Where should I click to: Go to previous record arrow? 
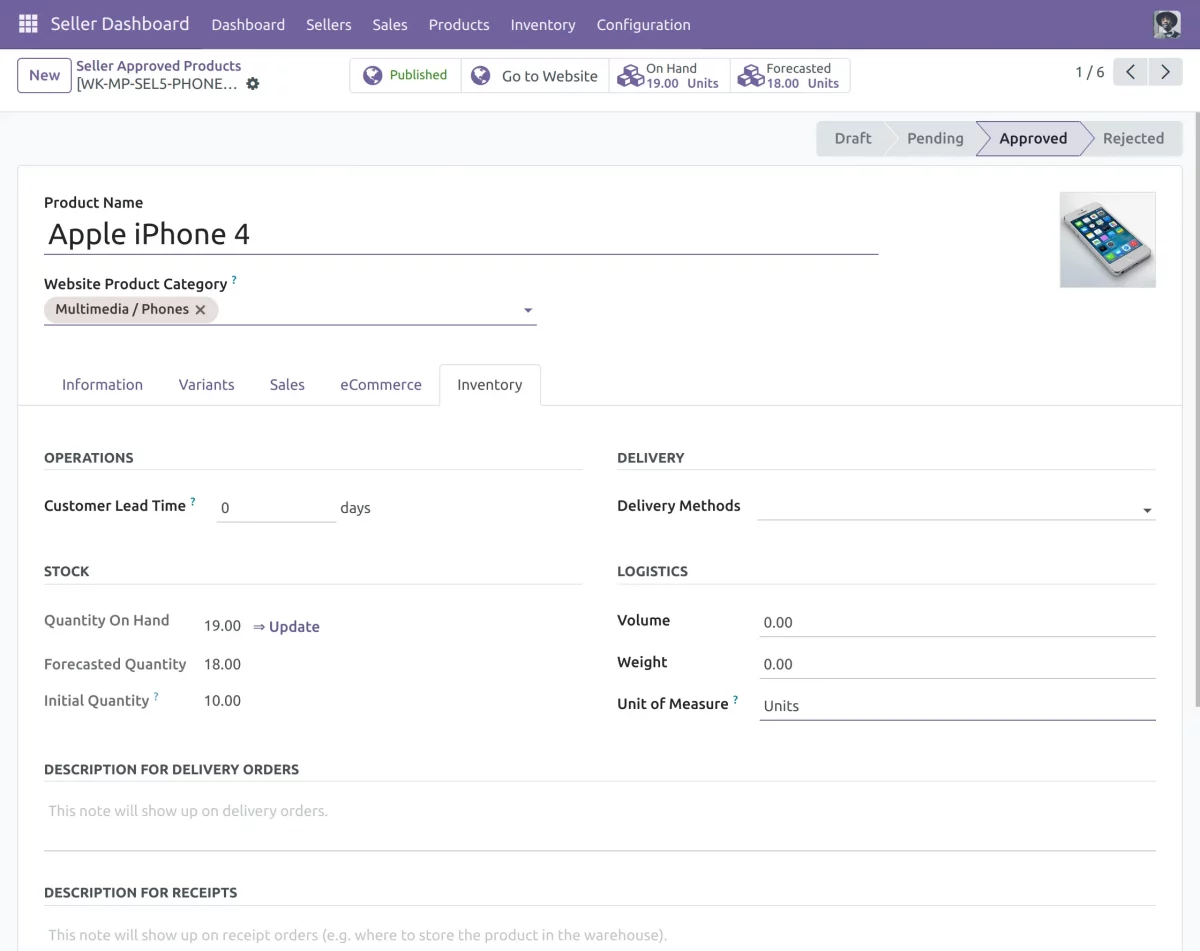(x=1130, y=72)
